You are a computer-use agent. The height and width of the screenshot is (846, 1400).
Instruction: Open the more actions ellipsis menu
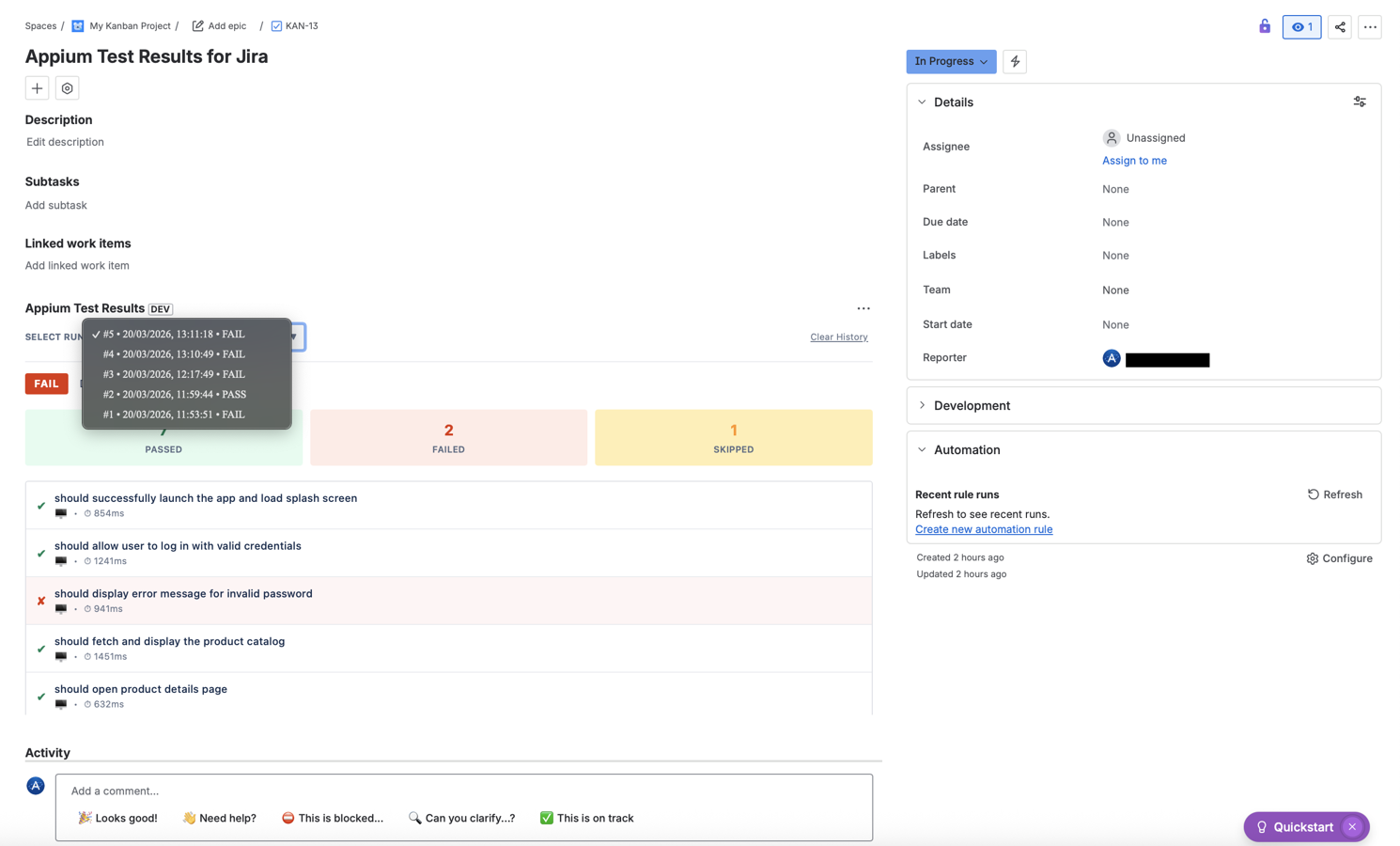1369,27
